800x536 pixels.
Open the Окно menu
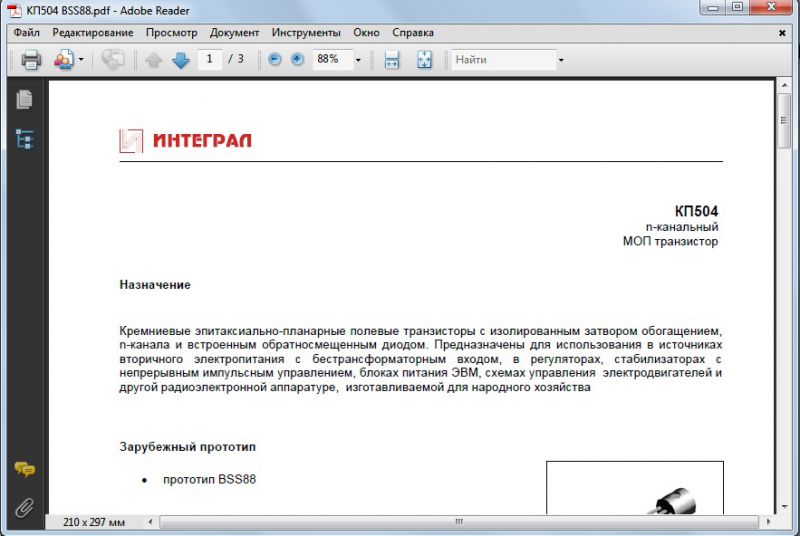pos(366,33)
